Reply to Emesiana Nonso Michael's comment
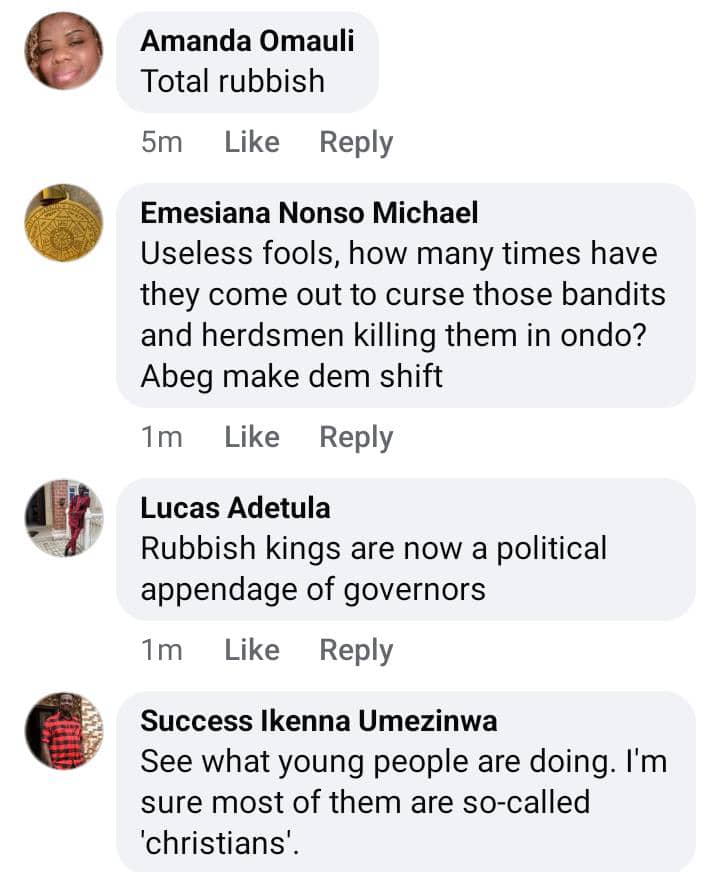The width and height of the screenshot is (720, 872). coord(356,437)
